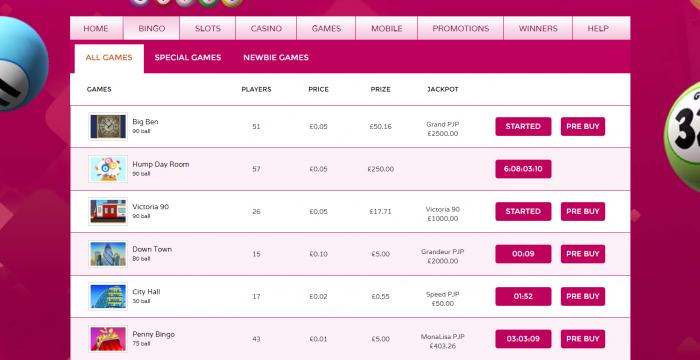700x360 pixels.
Task: Click the 57 players count
Action: pos(256,169)
